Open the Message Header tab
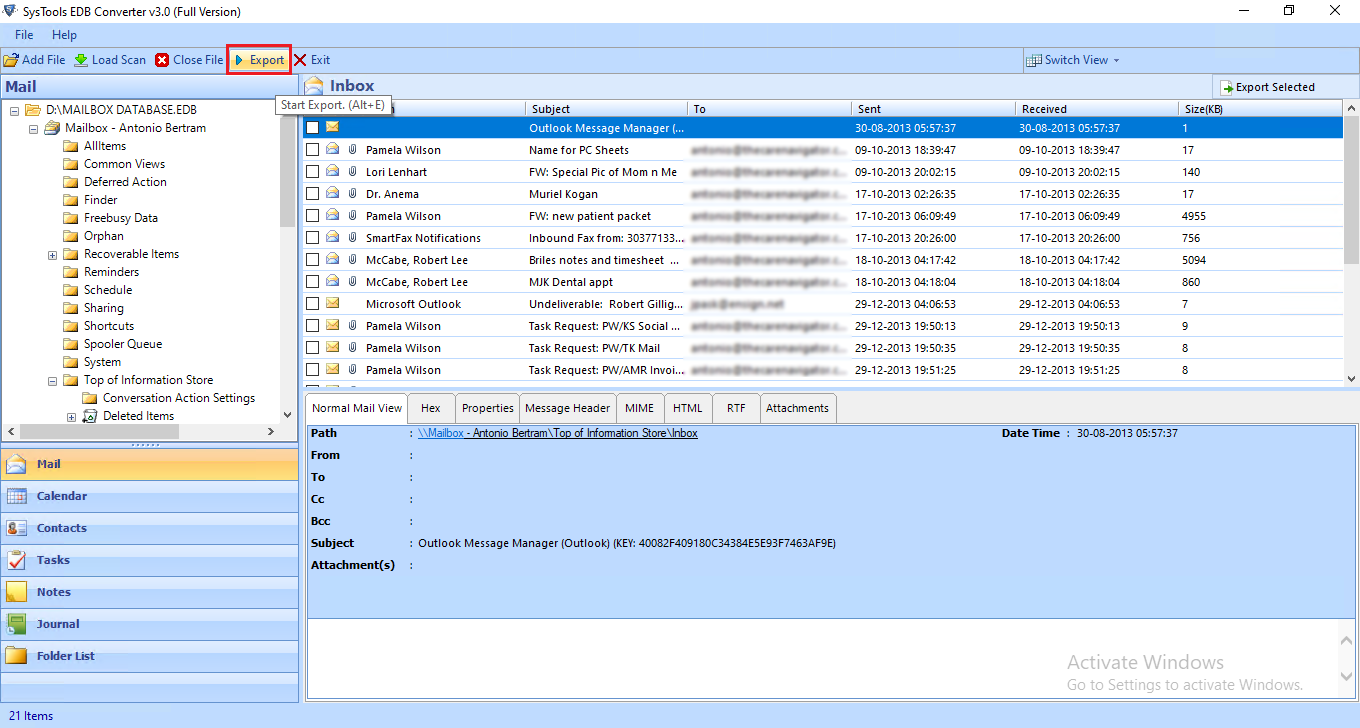This screenshot has width=1360, height=728. coord(567,408)
